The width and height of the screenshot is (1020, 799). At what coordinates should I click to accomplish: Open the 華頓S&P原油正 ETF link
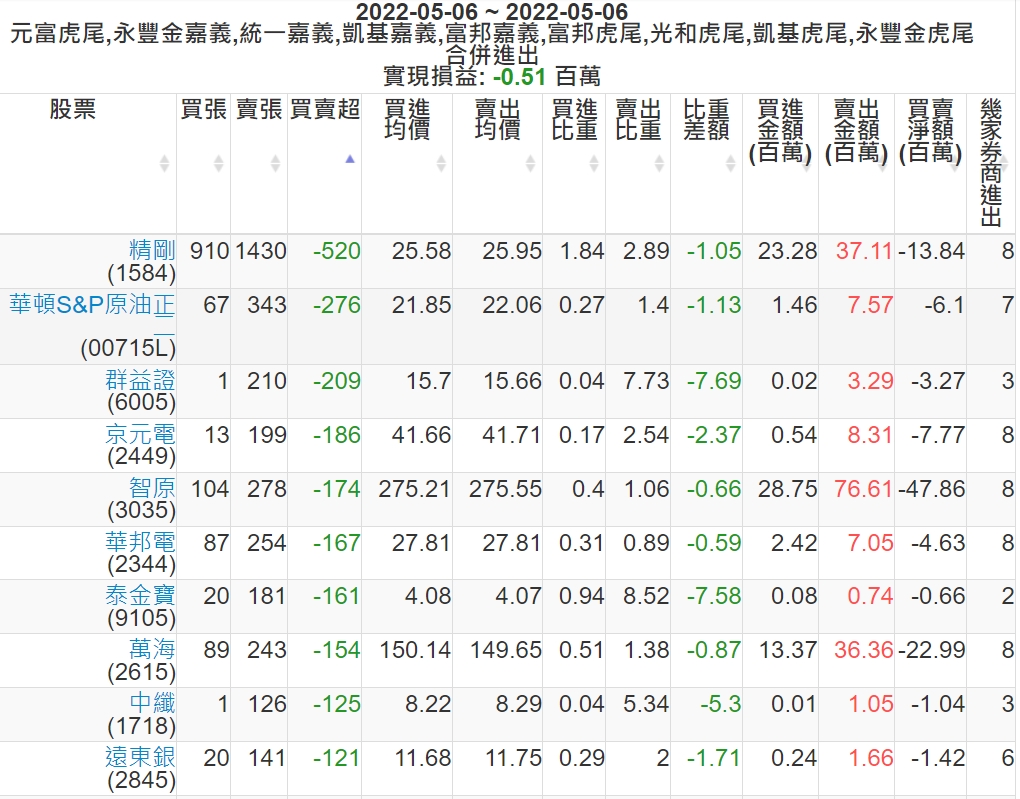(x=92, y=305)
